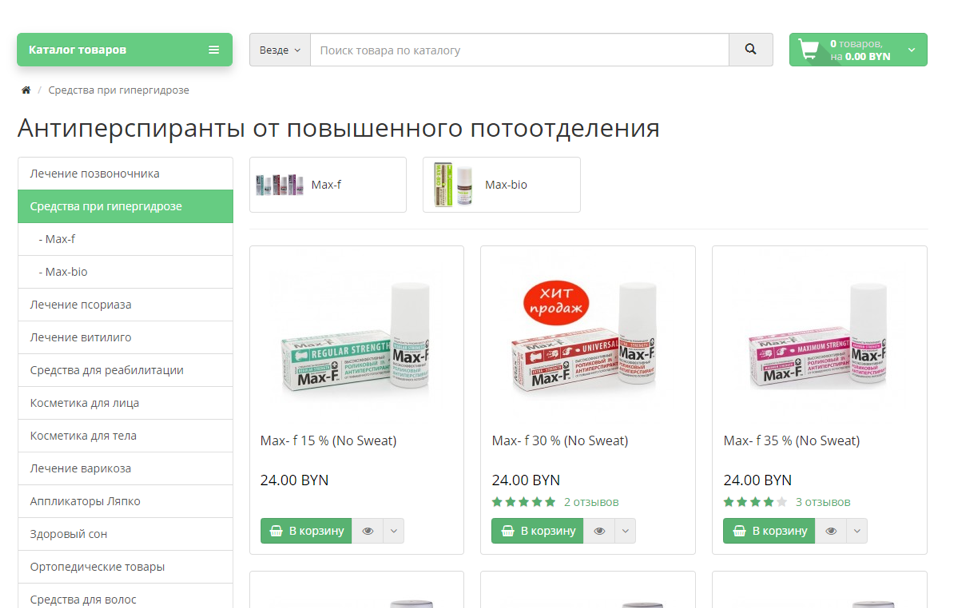This screenshot has width=972, height=608.
Task: Click the Max- f 30 % product image
Action: point(588,338)
